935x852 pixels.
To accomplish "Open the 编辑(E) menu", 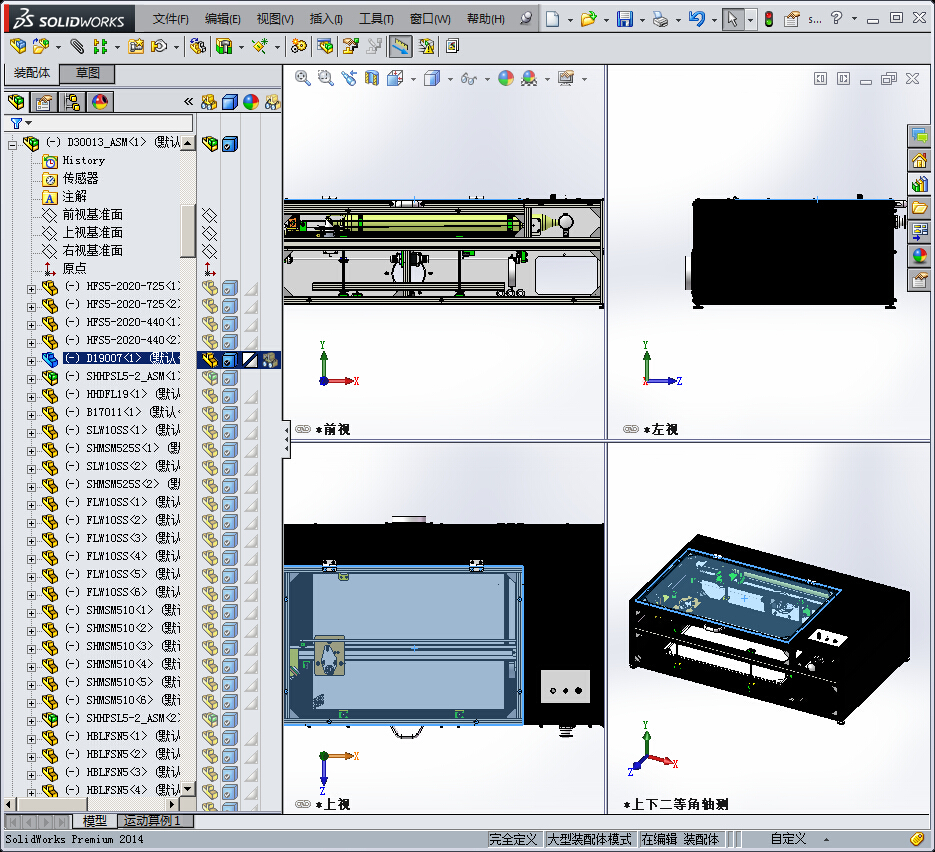I will point(222,19).
